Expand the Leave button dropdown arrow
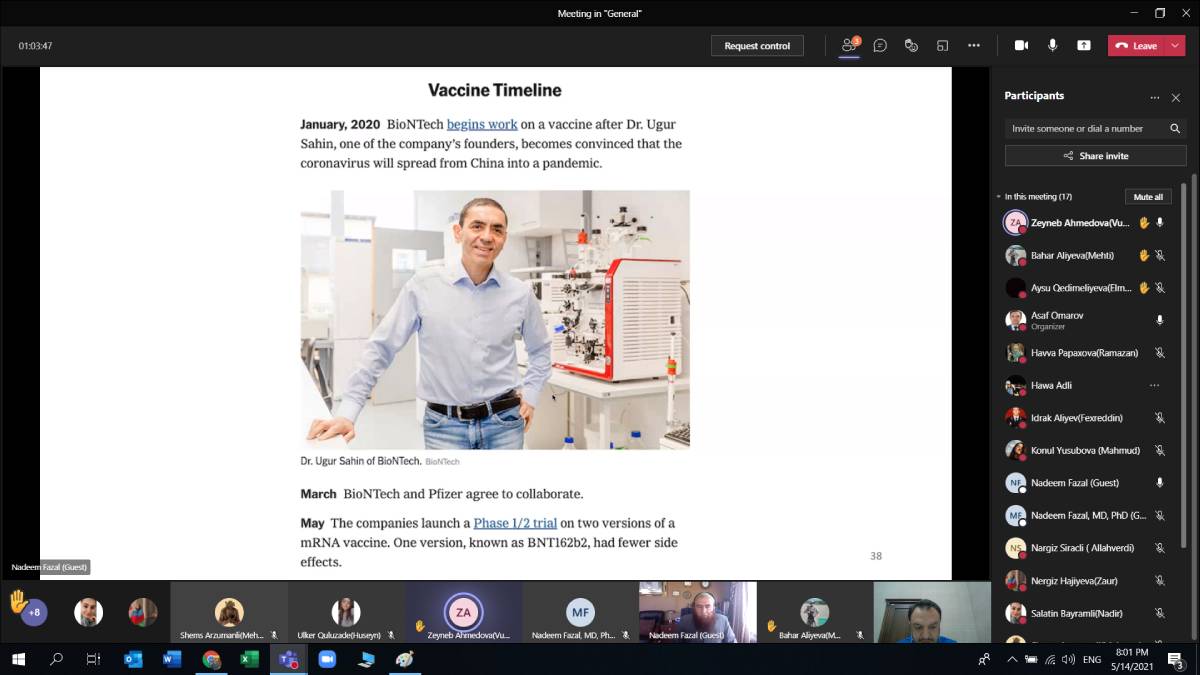This screenshot has width=1200, height=675. 1176,46
